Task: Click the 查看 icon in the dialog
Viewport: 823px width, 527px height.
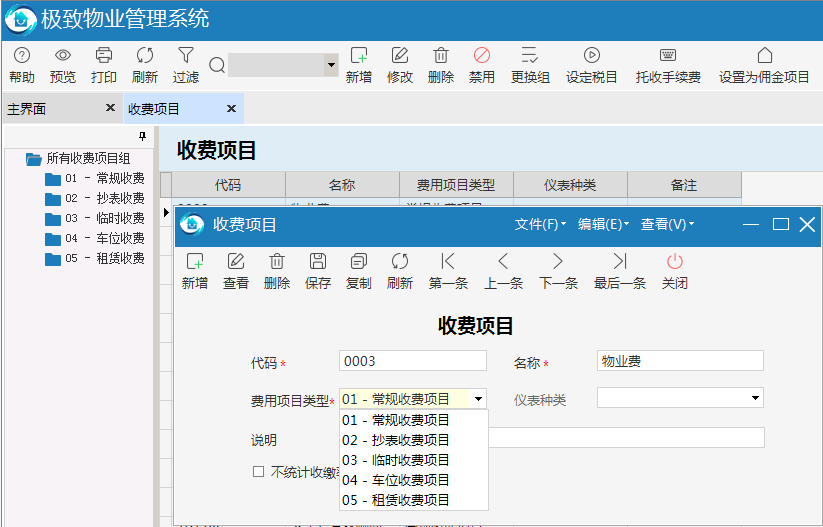Action: click(x=236, y=261)
